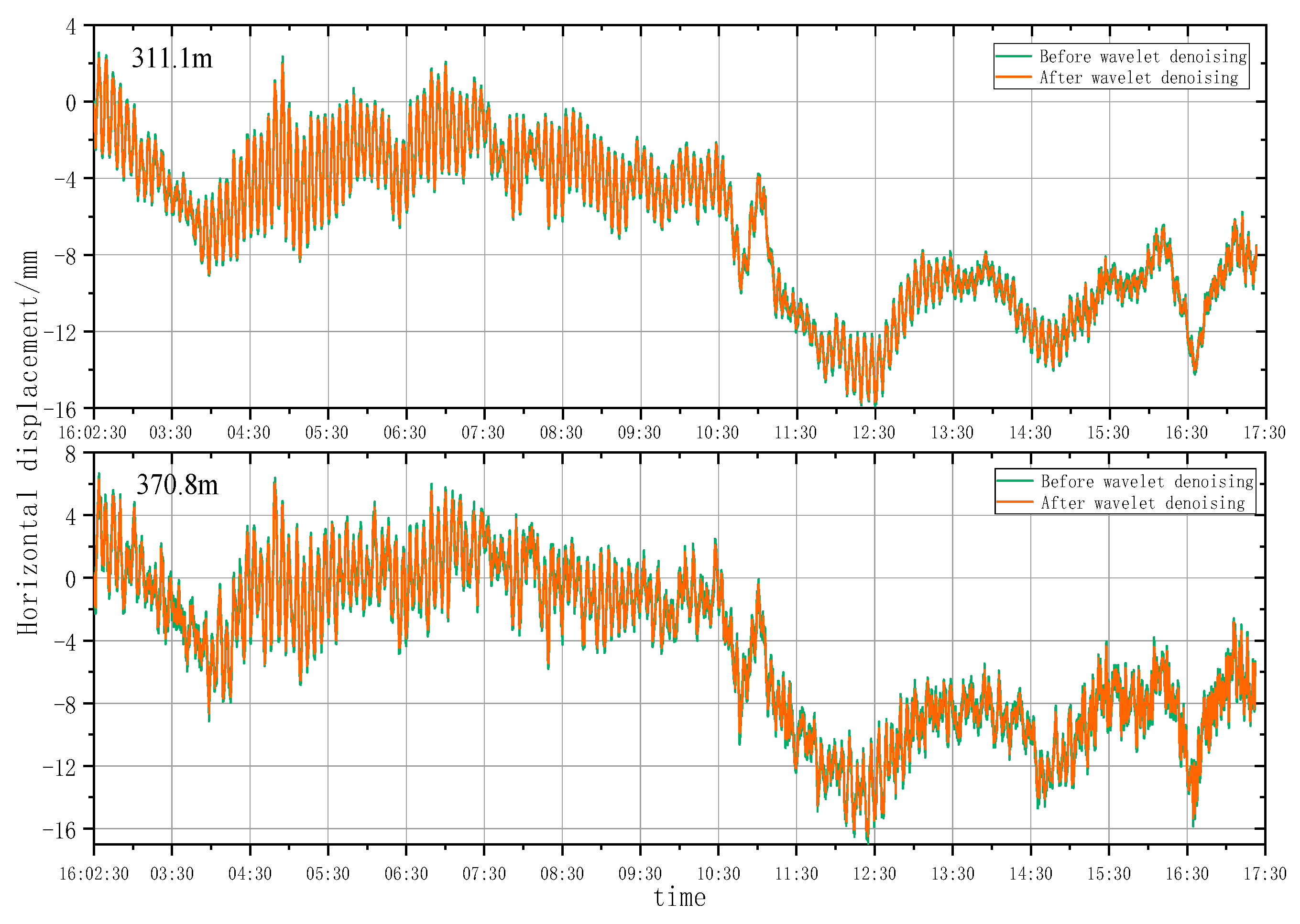Click the 4 y-axis label of top chart

[x=71, y=27]
